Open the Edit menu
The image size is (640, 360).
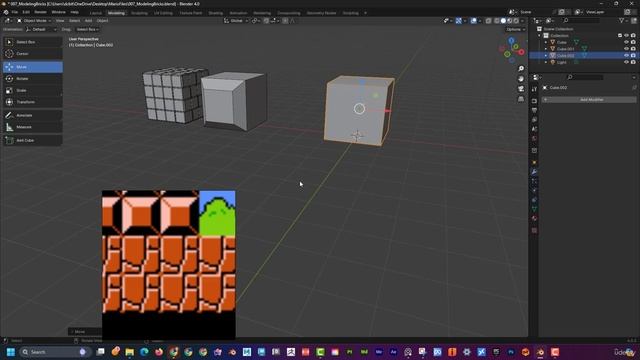26,12
